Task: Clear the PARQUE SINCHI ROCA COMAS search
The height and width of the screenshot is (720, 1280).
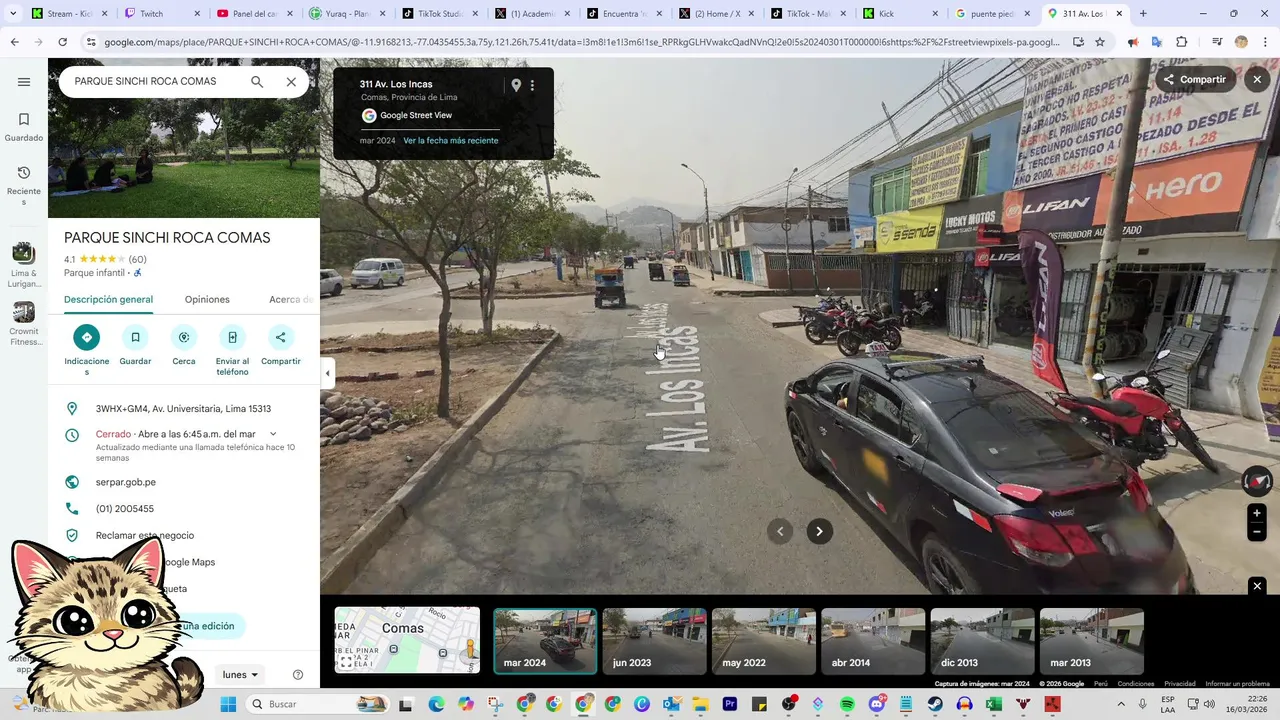Action: point(291,82)
